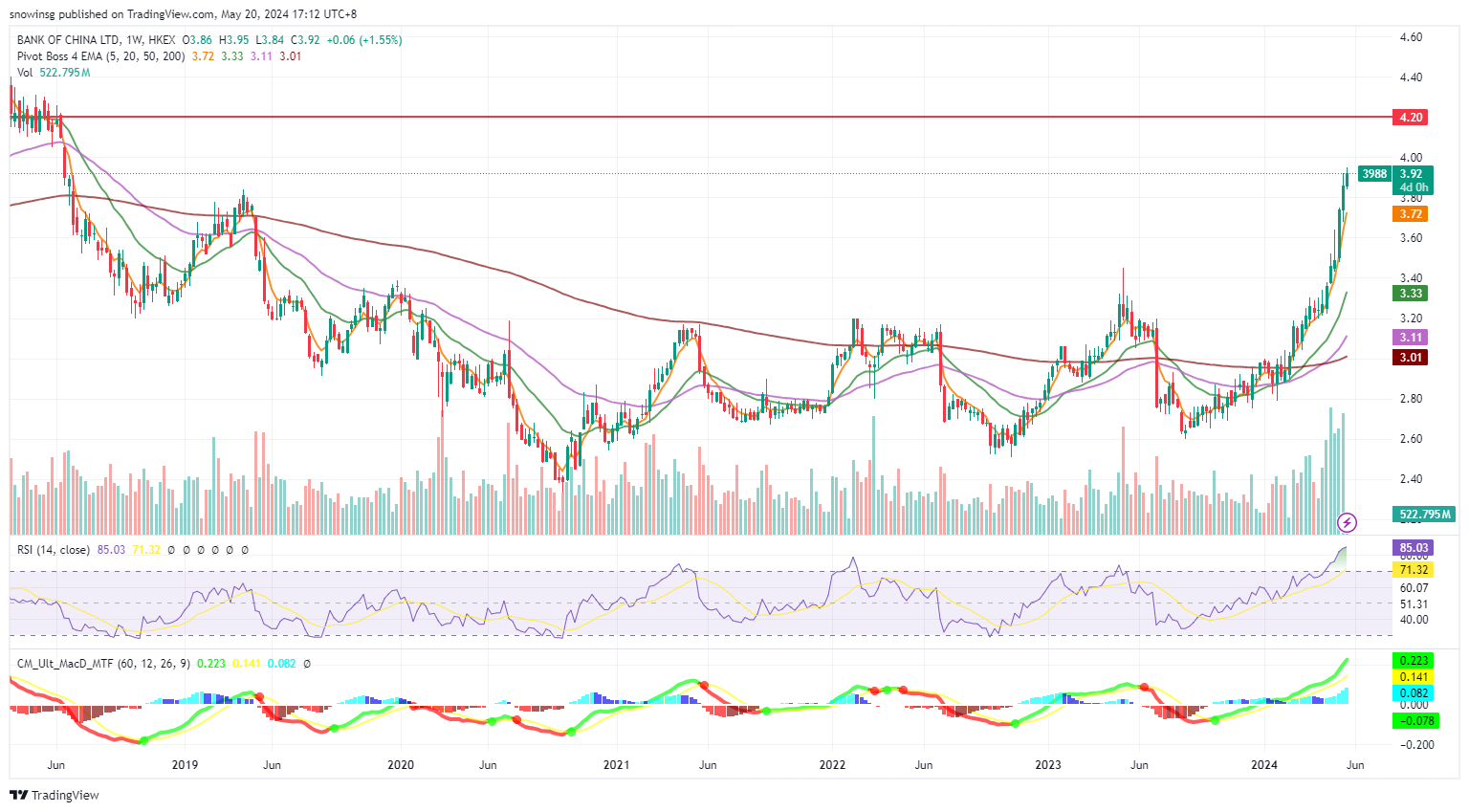The image size is (1469, 812).
Task: Click the 51.31 RSI axis value
Action: [x=1414, y=604]
